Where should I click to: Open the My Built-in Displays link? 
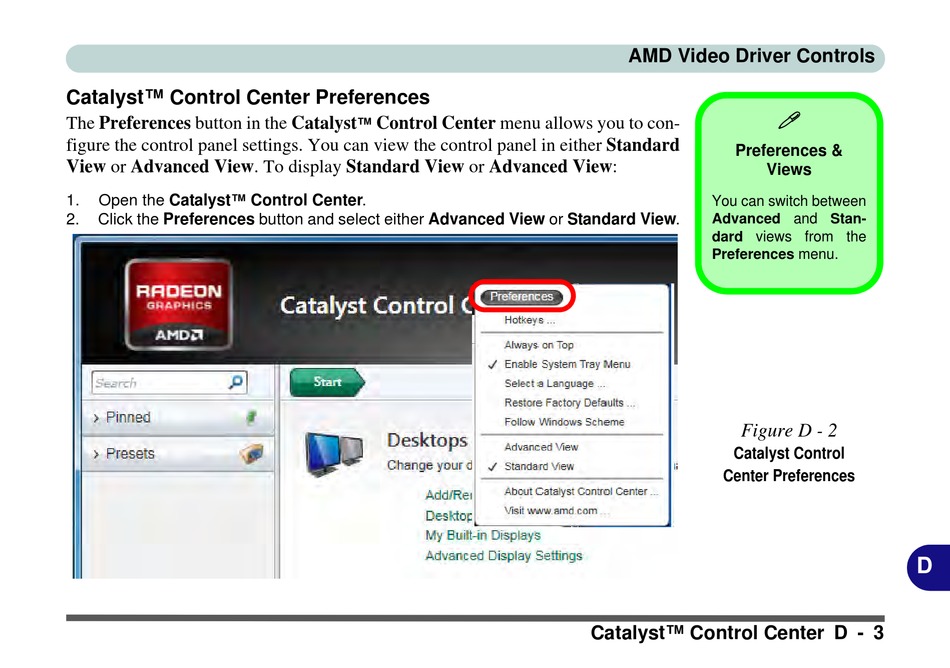[x=483, y=535]
